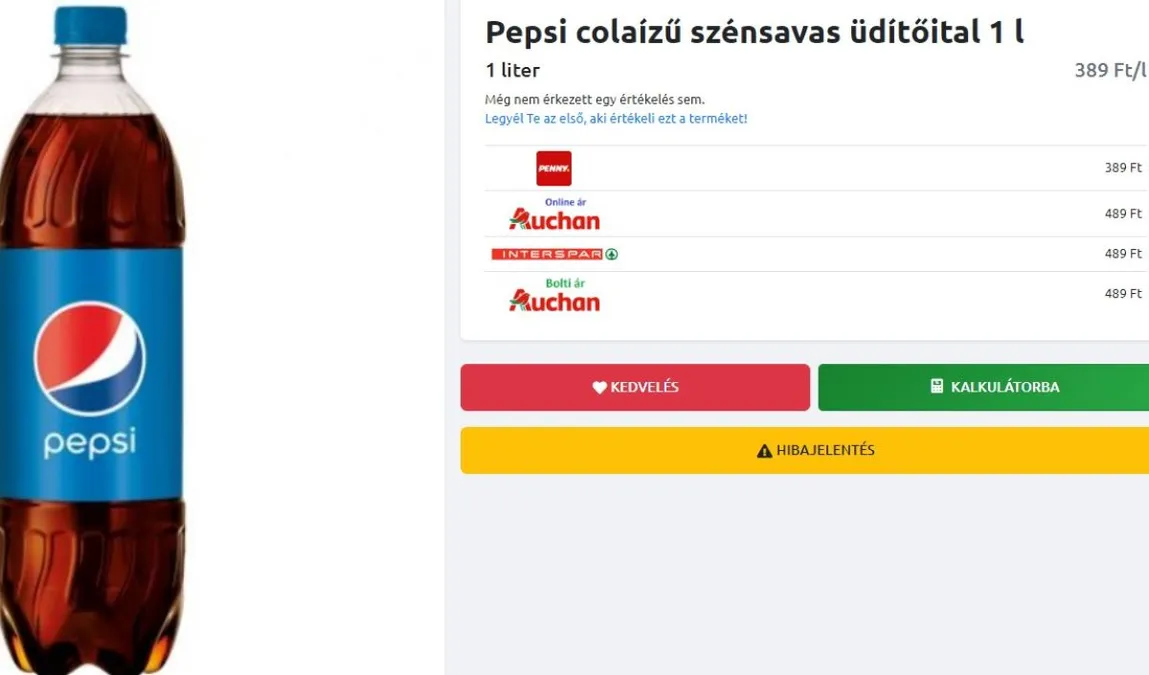
Task: Click the Auchan logo under Online ár
Action: [x=554, y=218]
